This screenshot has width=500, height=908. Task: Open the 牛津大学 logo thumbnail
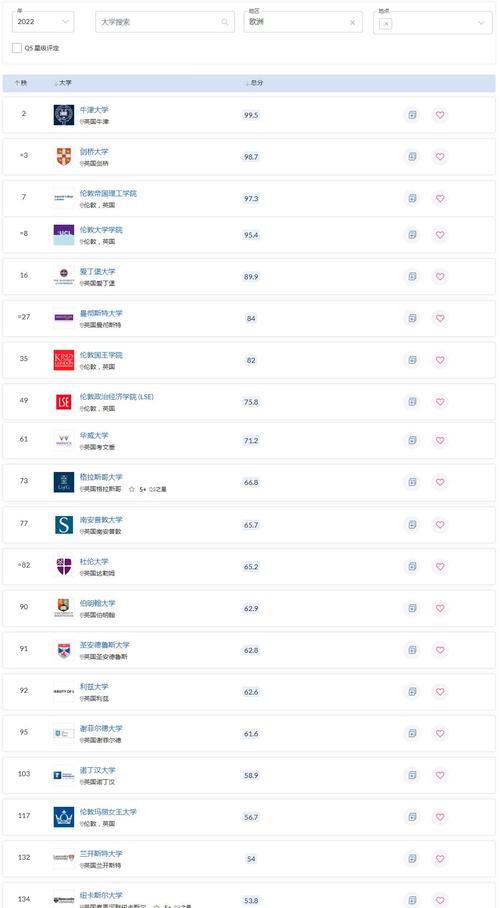[x=64, y=115]
